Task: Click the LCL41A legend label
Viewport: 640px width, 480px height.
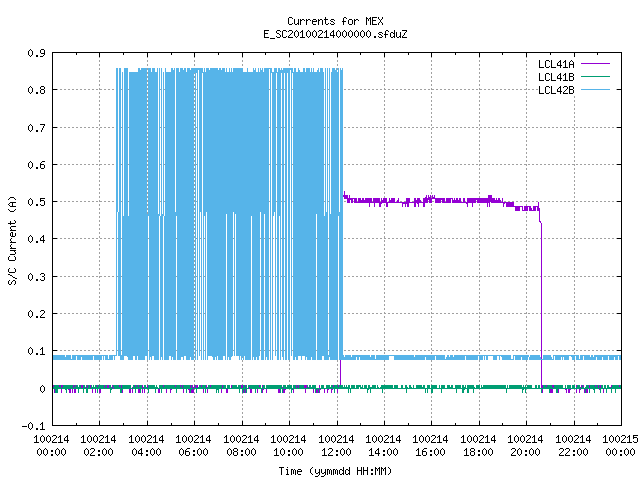Action: click(x=556, y=64)
